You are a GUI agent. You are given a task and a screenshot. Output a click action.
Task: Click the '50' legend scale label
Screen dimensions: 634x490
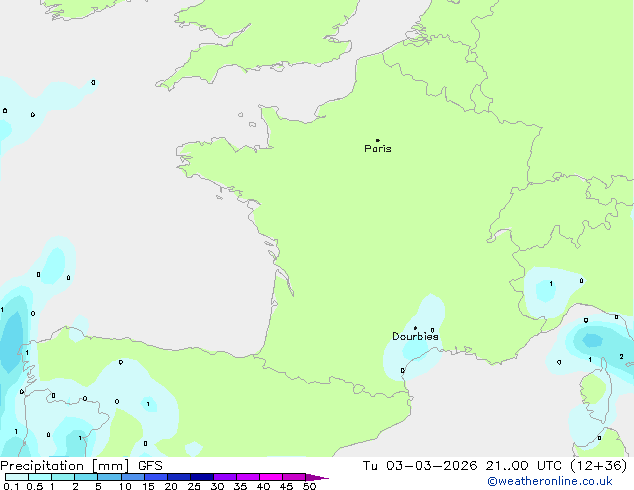pos(309,486)
